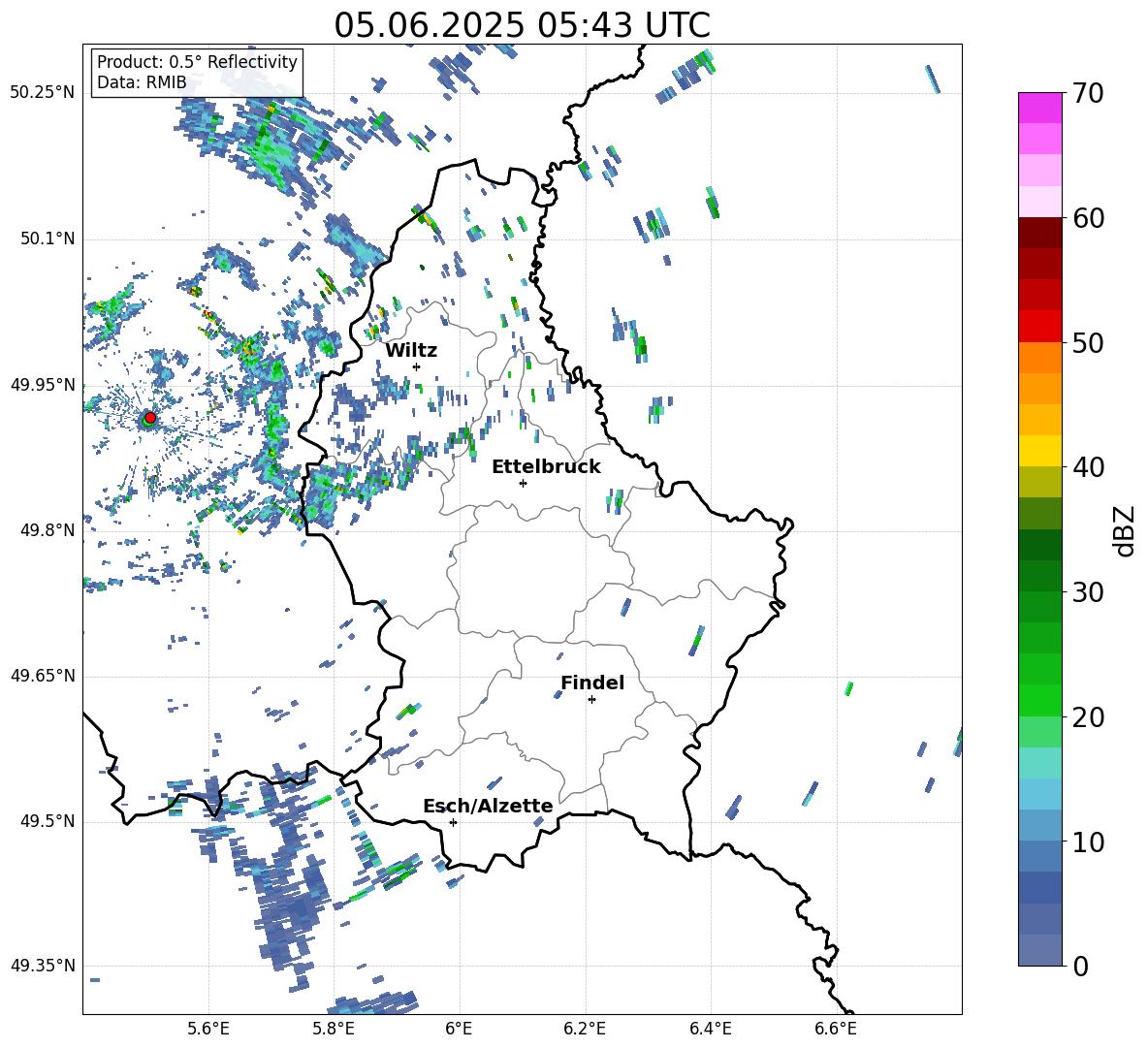
Task: Click the Esch/Alzette station cross marker
Action: pos(453,822)
